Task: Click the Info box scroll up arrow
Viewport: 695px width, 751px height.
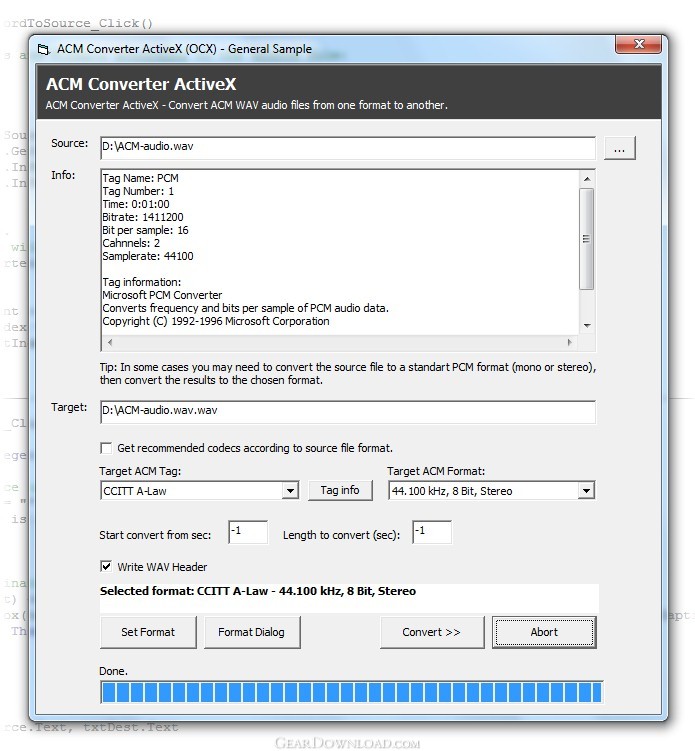Action: [587, 179]
